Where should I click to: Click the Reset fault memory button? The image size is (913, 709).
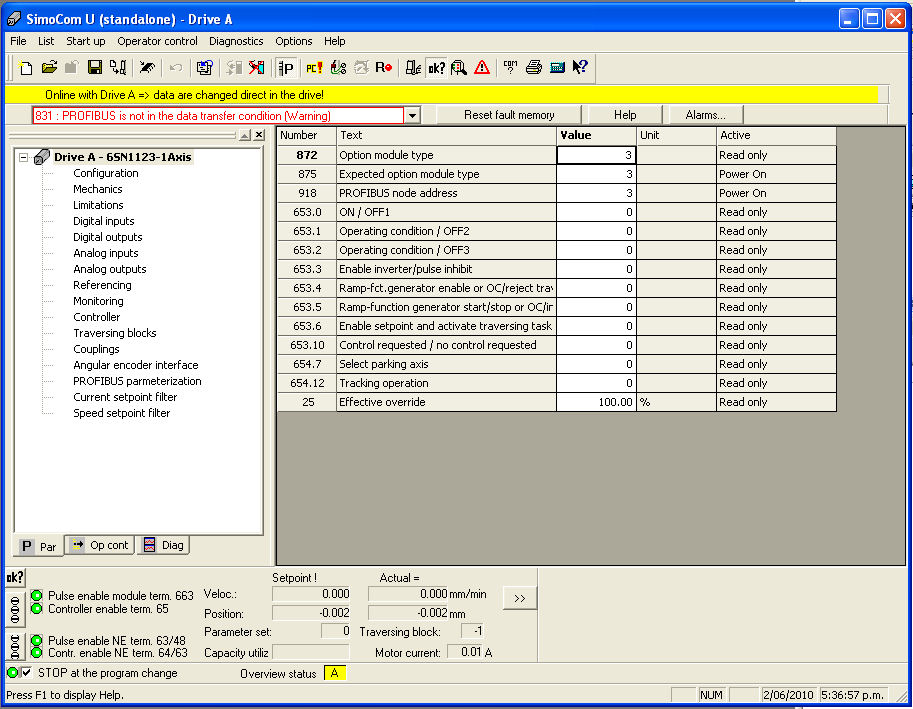point(509,115)
